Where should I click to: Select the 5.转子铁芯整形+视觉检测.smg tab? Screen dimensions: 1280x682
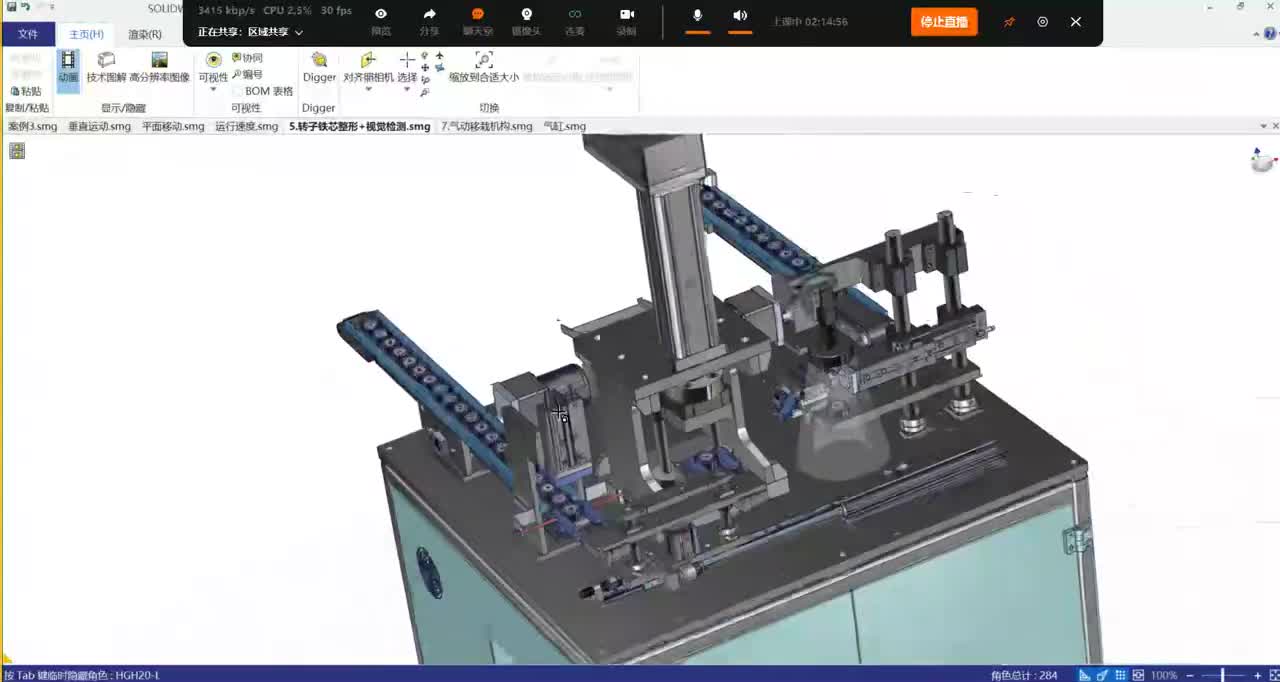click(x=360, y=126)
